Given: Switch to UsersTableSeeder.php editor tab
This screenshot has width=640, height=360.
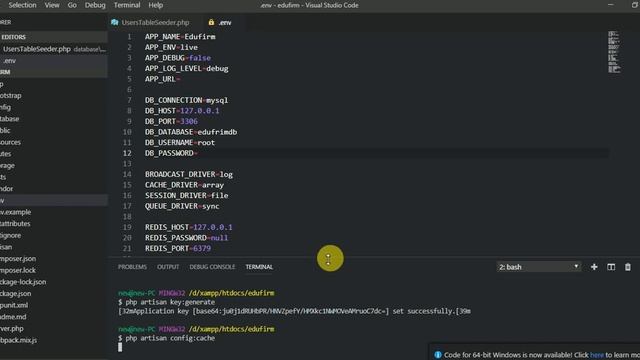Looking at the screenshot, I should [155, 22].
